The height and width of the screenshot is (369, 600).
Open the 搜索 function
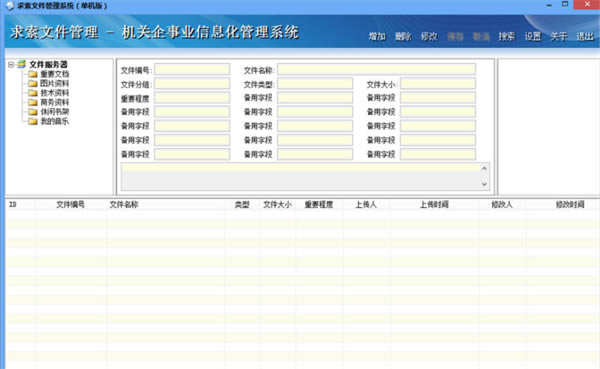pyautogui.click(x=507, y=36)
